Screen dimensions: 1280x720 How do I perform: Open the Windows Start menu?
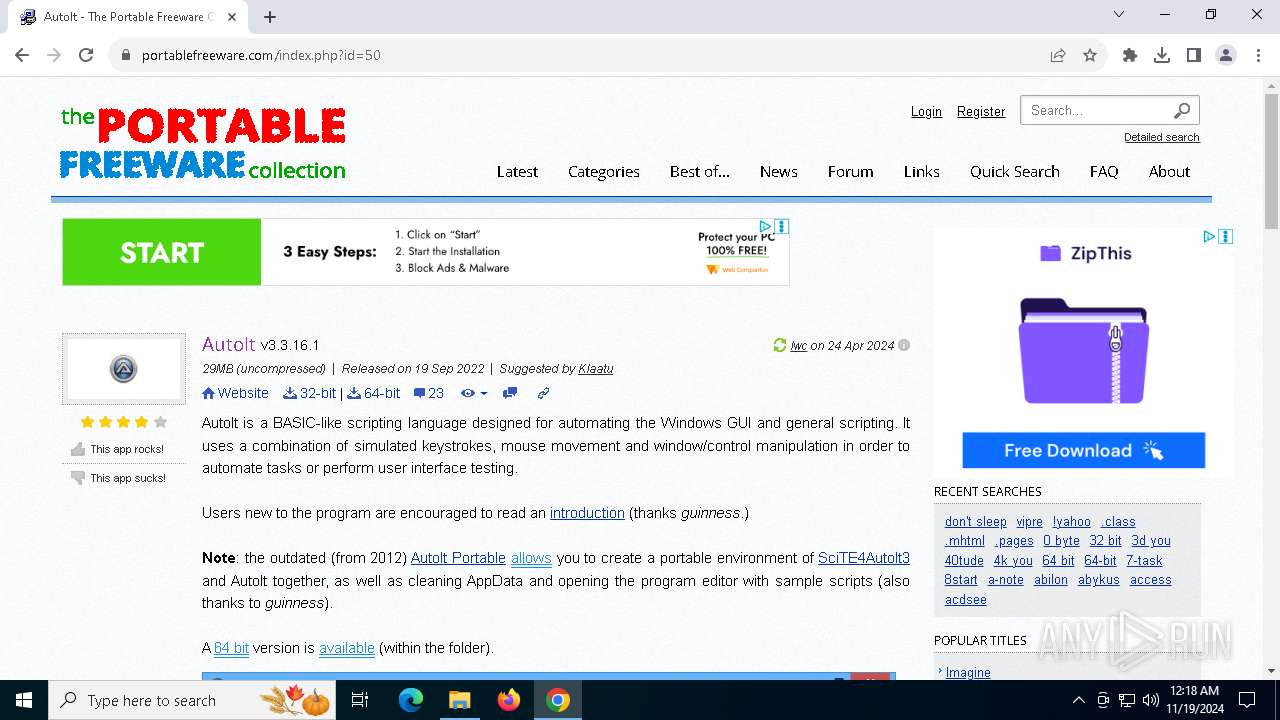click(x=23, y=700)
